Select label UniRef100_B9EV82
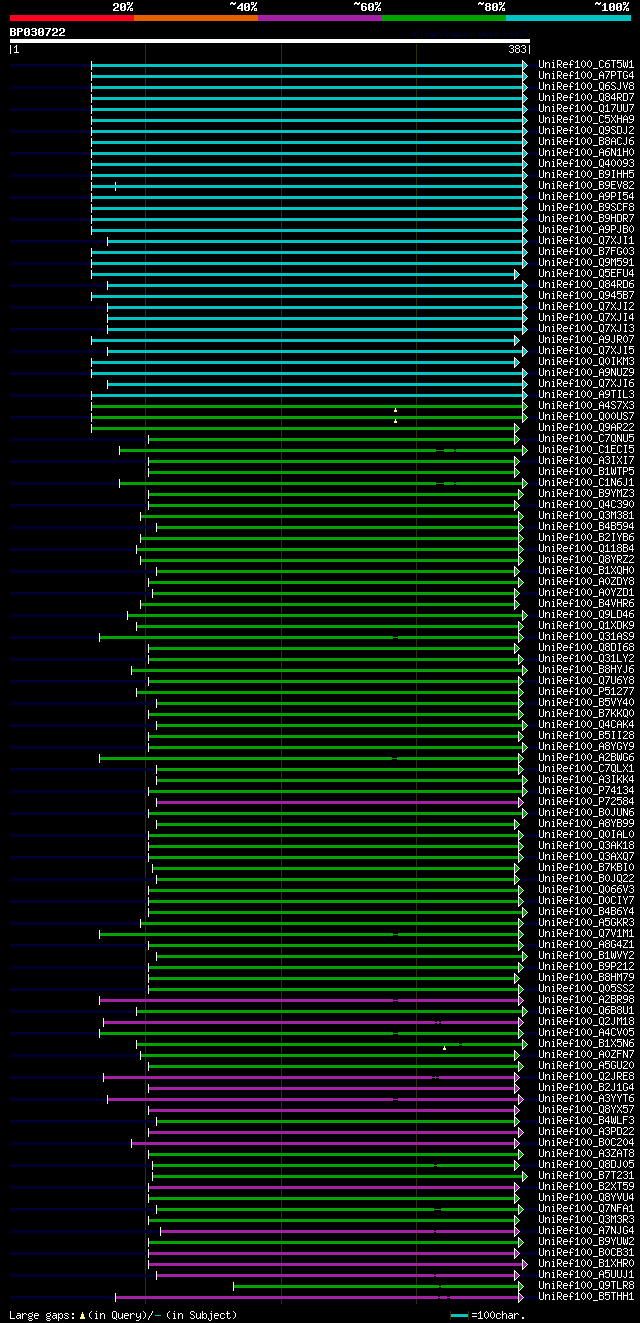 (x=586, y=185)
